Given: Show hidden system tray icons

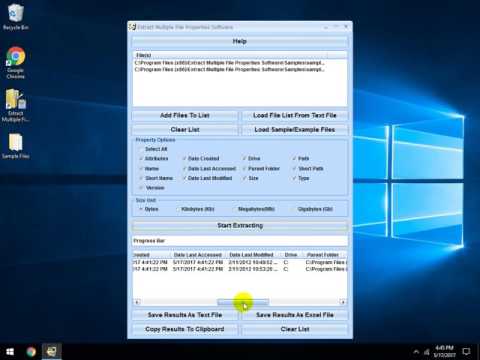Looking at the screenshot, I should [416, 351].
